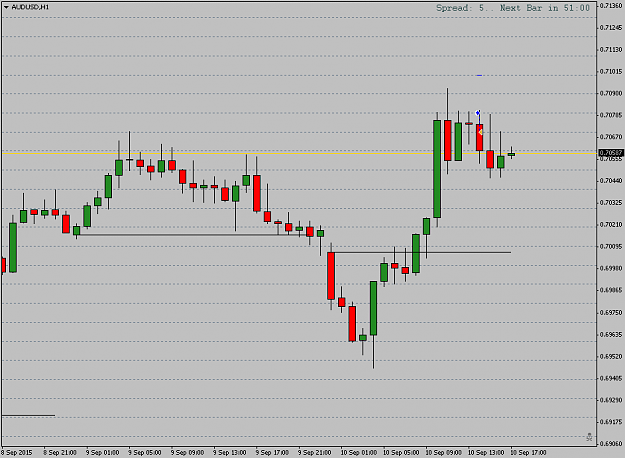This screenshot has width=625, height=458.
Task: Click the 0.69520 price scale label
Action: 611,356
